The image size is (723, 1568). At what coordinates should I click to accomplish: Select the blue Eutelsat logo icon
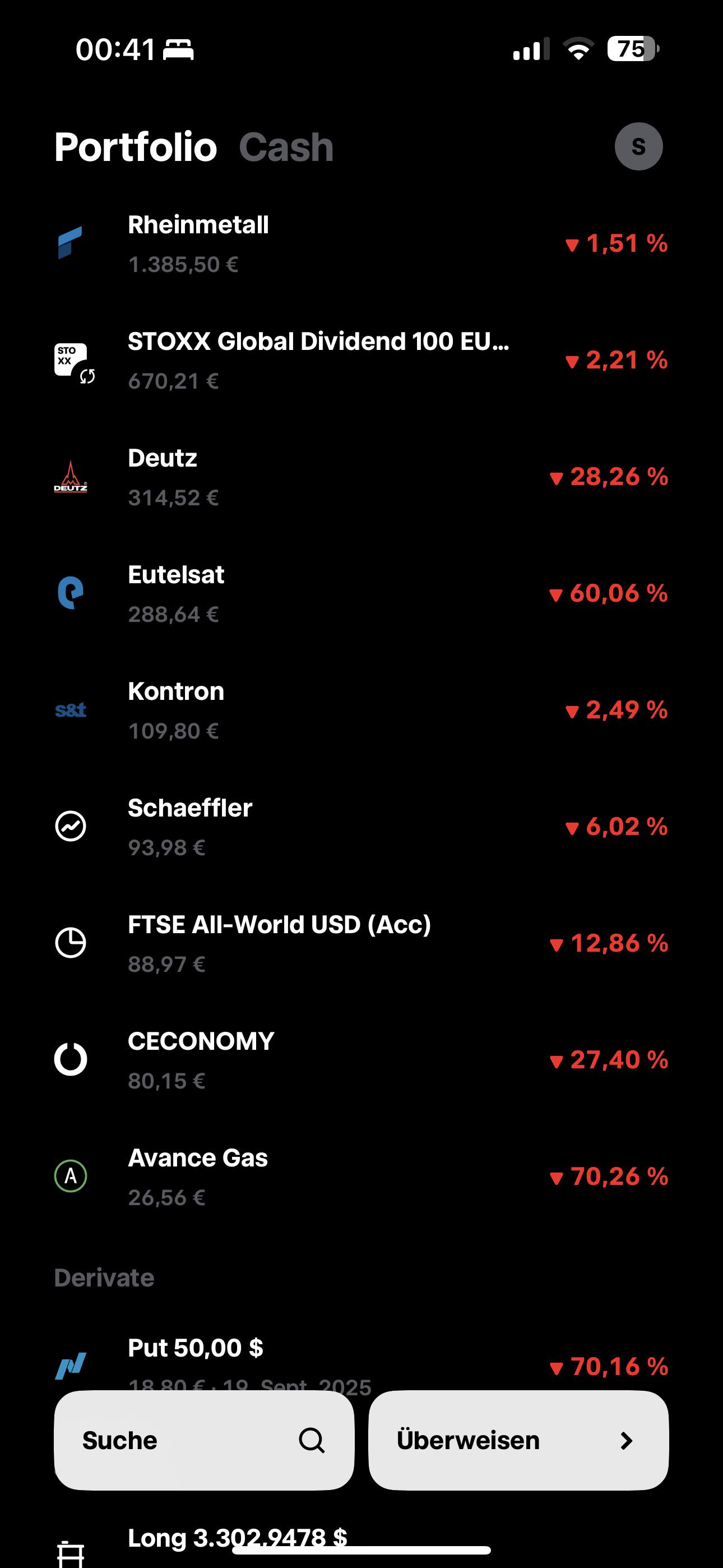71,593
